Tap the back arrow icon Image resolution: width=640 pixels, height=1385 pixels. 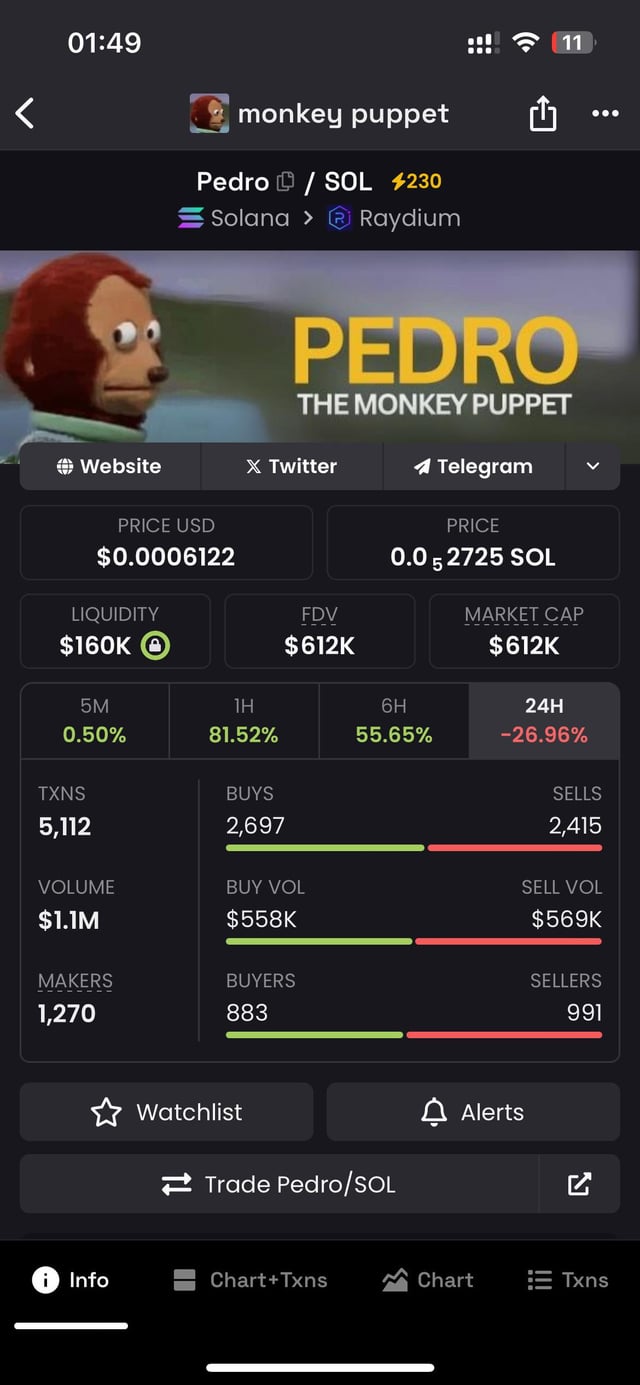26,113
